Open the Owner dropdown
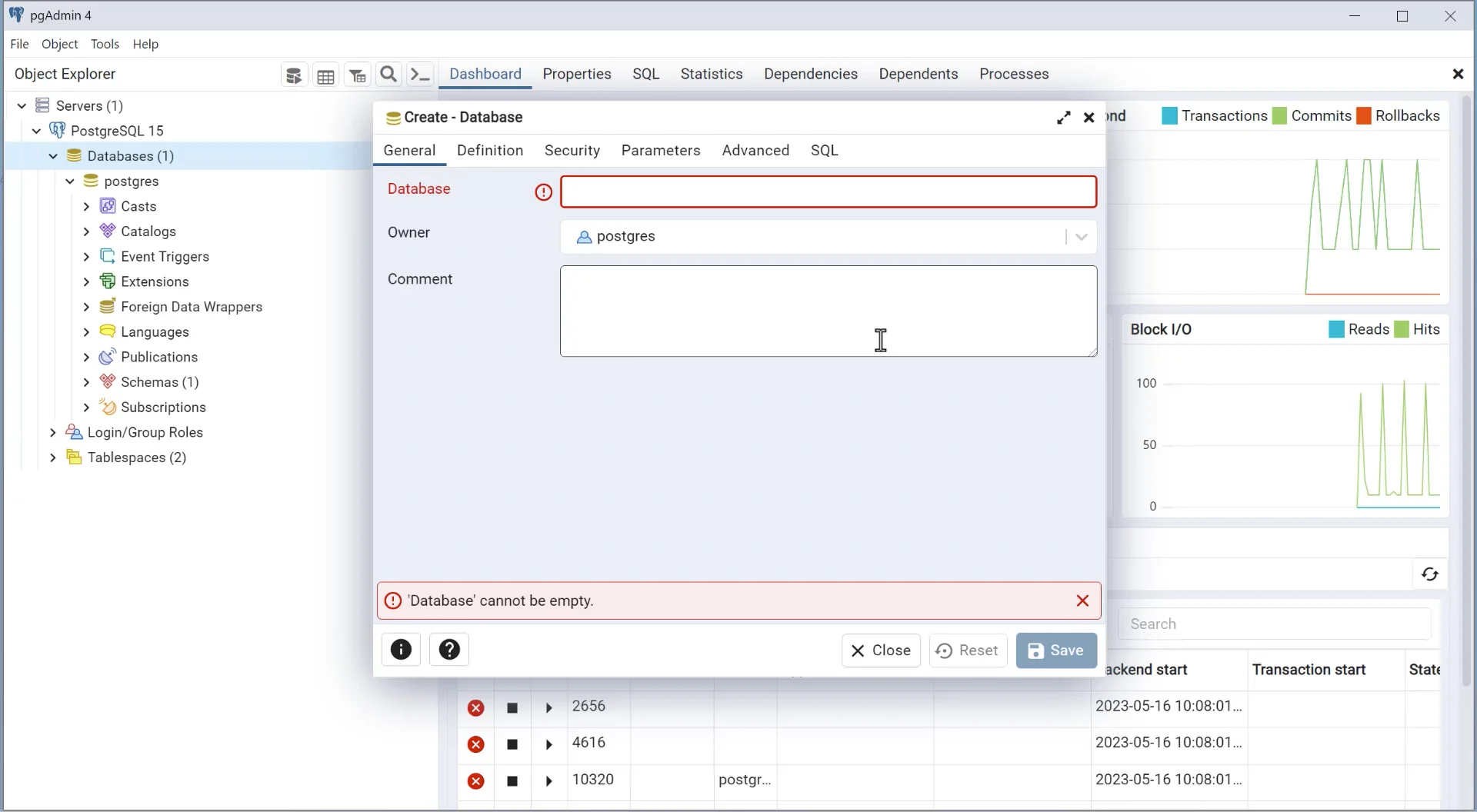1477x812 pixels. click(1081, 237)
